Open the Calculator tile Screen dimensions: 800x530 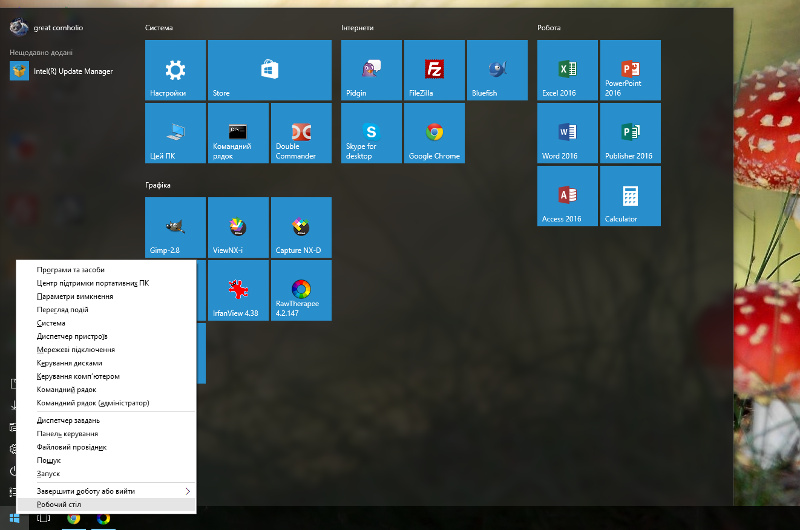(x=631, y=196)
